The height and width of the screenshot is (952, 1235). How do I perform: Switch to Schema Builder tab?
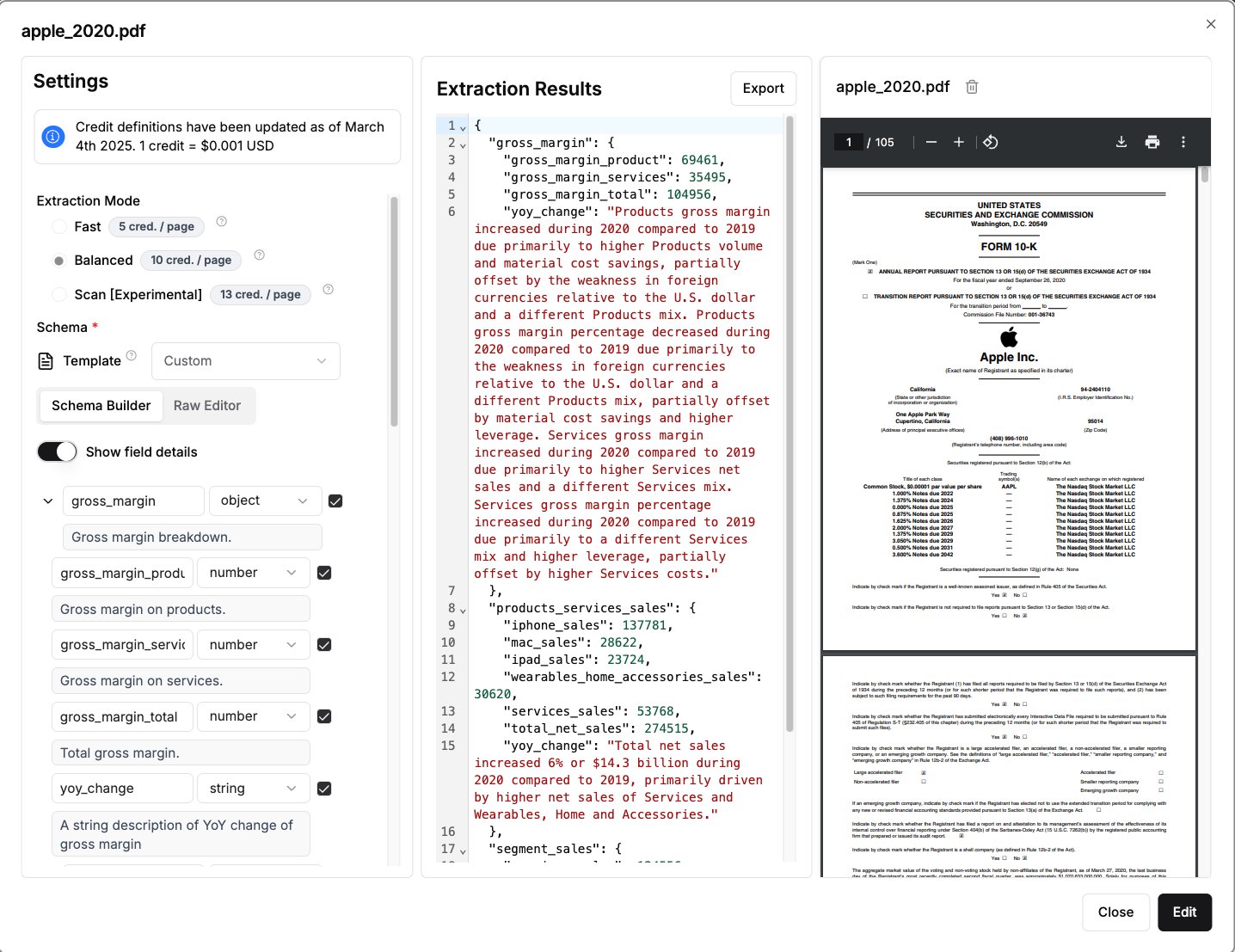[101, 406]
